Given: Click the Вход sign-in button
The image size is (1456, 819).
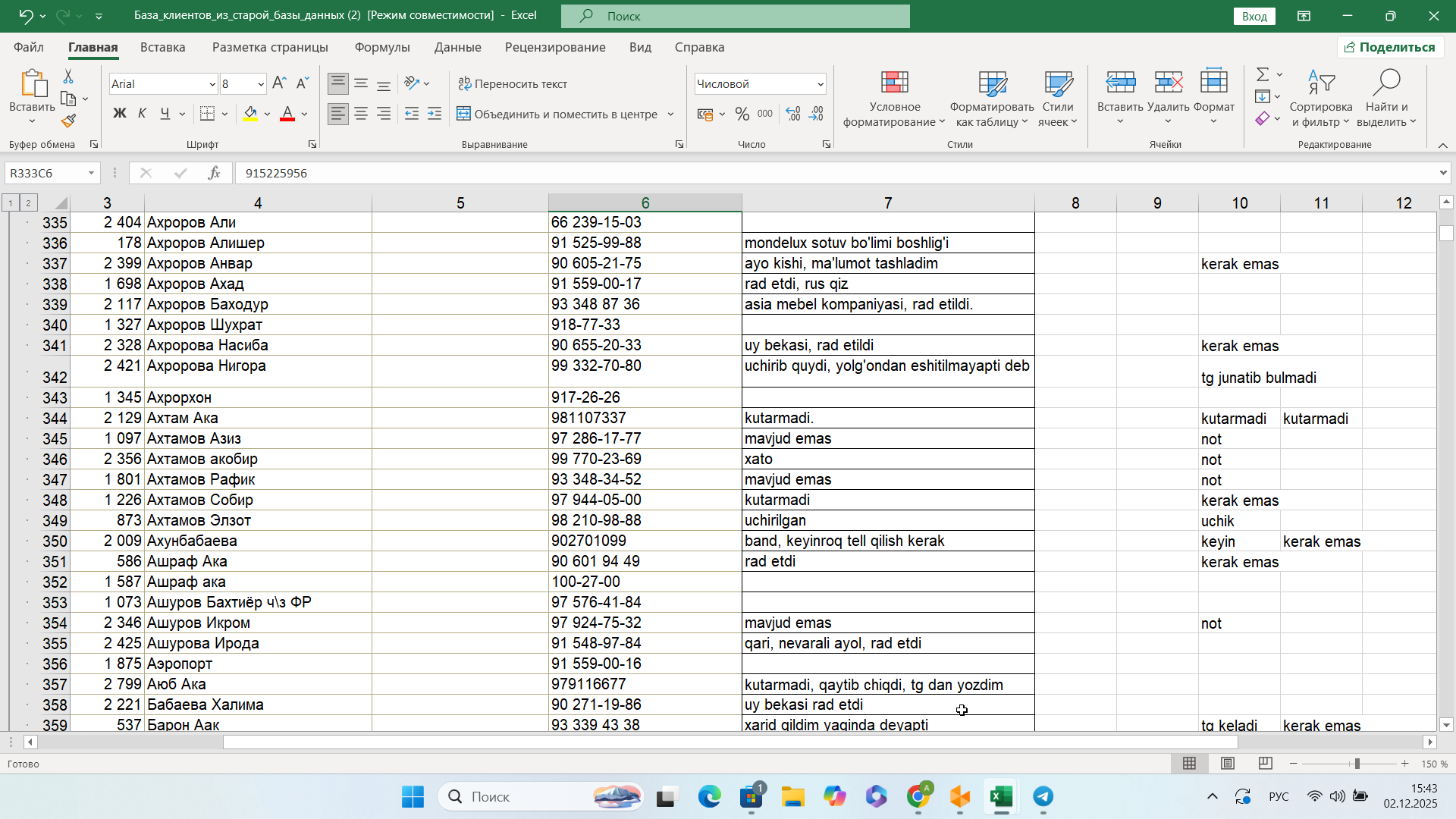Looking at the screenshot, I should click(x=1254, y=16).
